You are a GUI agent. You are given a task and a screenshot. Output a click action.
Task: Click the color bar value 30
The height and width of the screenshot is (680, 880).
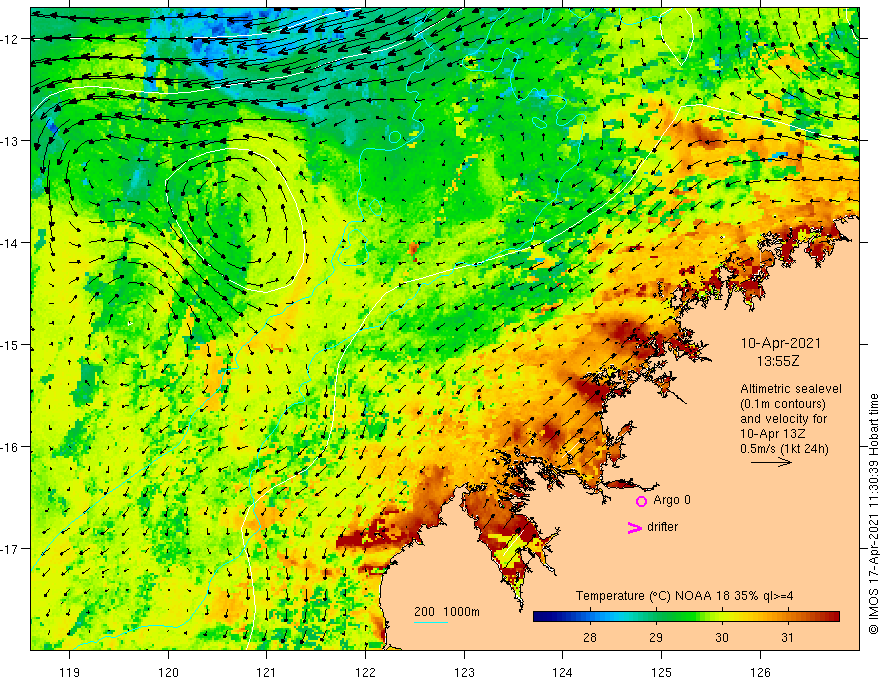[722, 638]
